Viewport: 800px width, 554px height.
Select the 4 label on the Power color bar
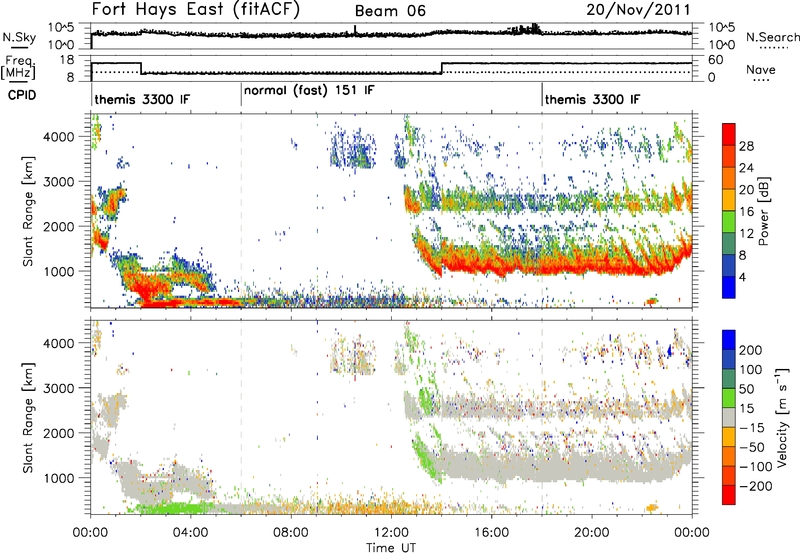(x=742, y=278)
